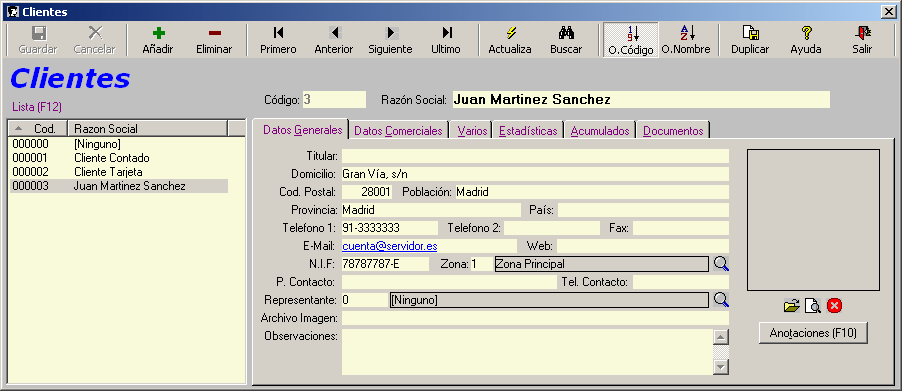Open the Varios tab

click(x=472, y=131)
